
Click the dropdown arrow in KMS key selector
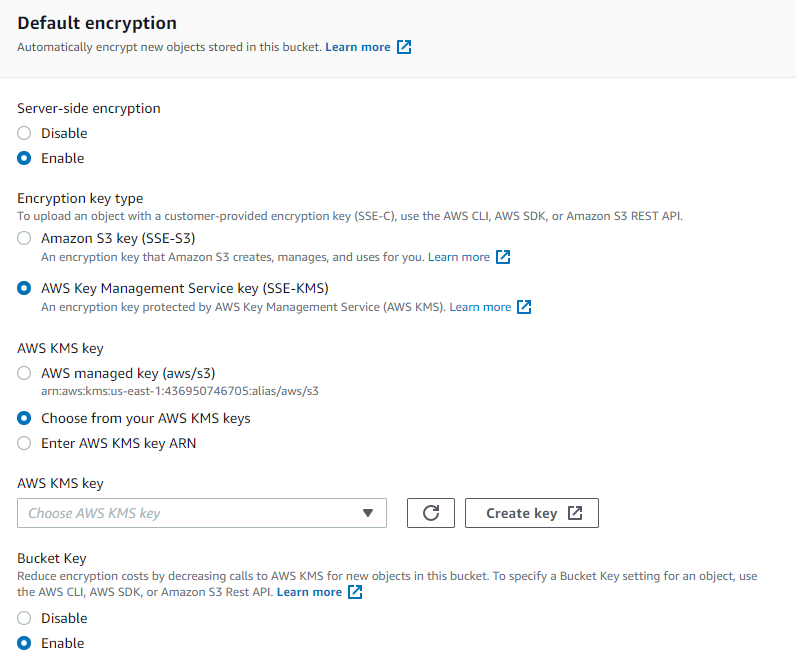pos(368,513)
